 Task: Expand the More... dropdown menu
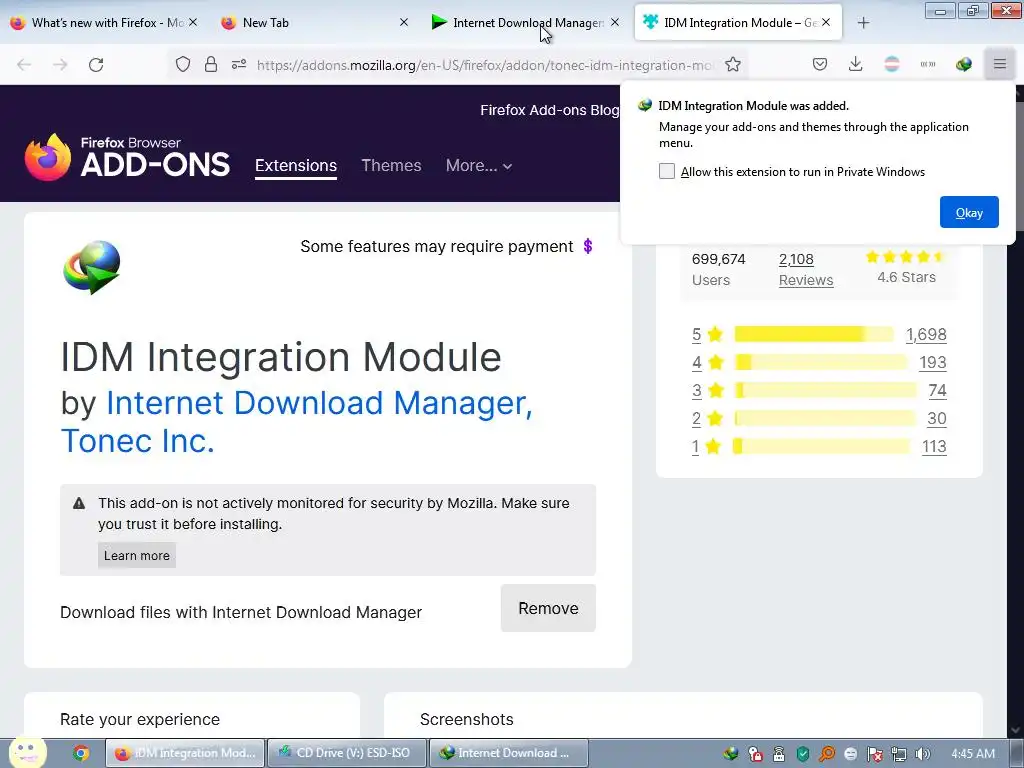point(479,166)
